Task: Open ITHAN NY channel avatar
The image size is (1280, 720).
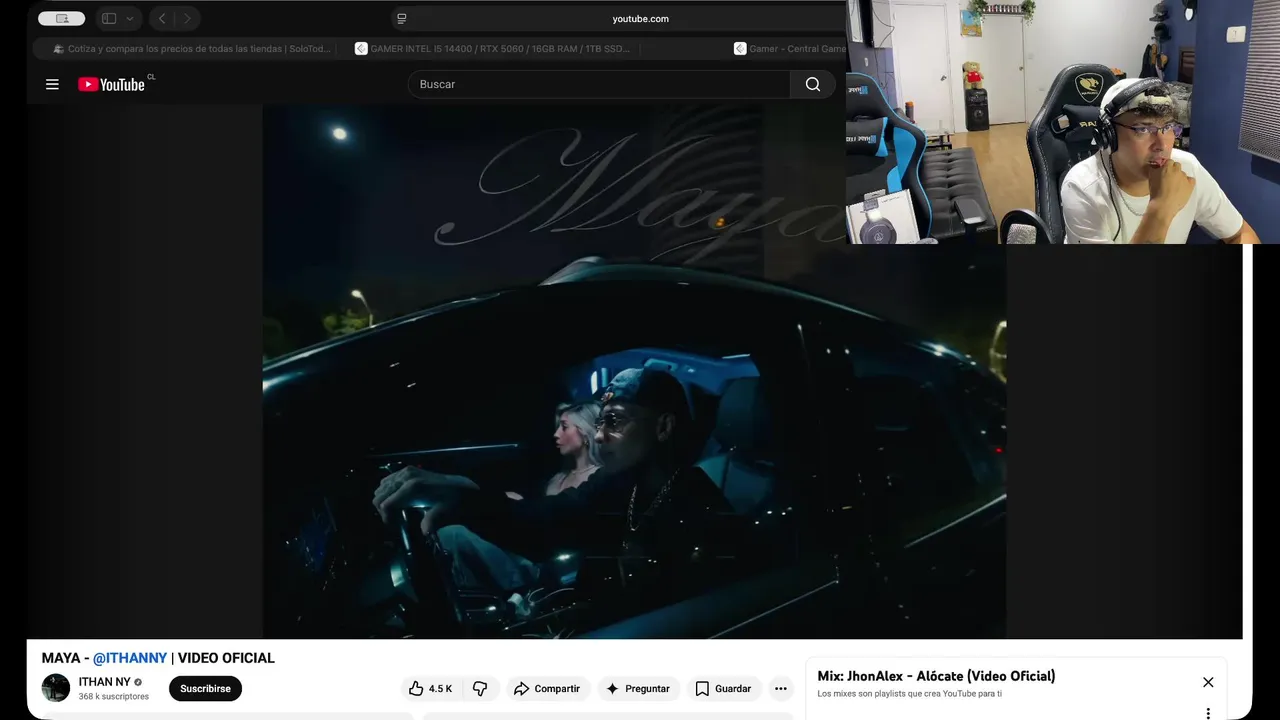Action: click(x=56, y=688)
